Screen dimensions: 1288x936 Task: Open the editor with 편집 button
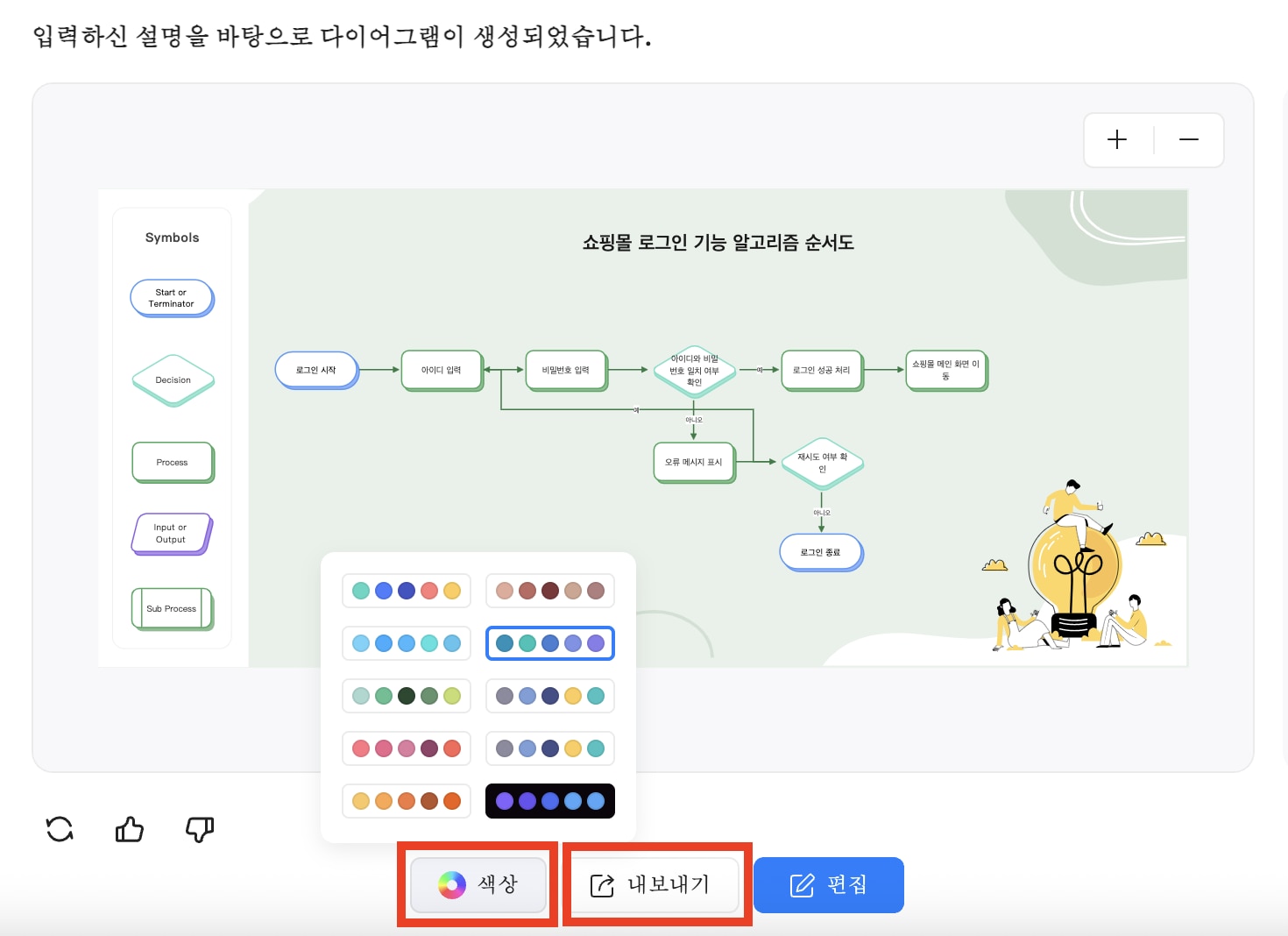tap(828, 885)
